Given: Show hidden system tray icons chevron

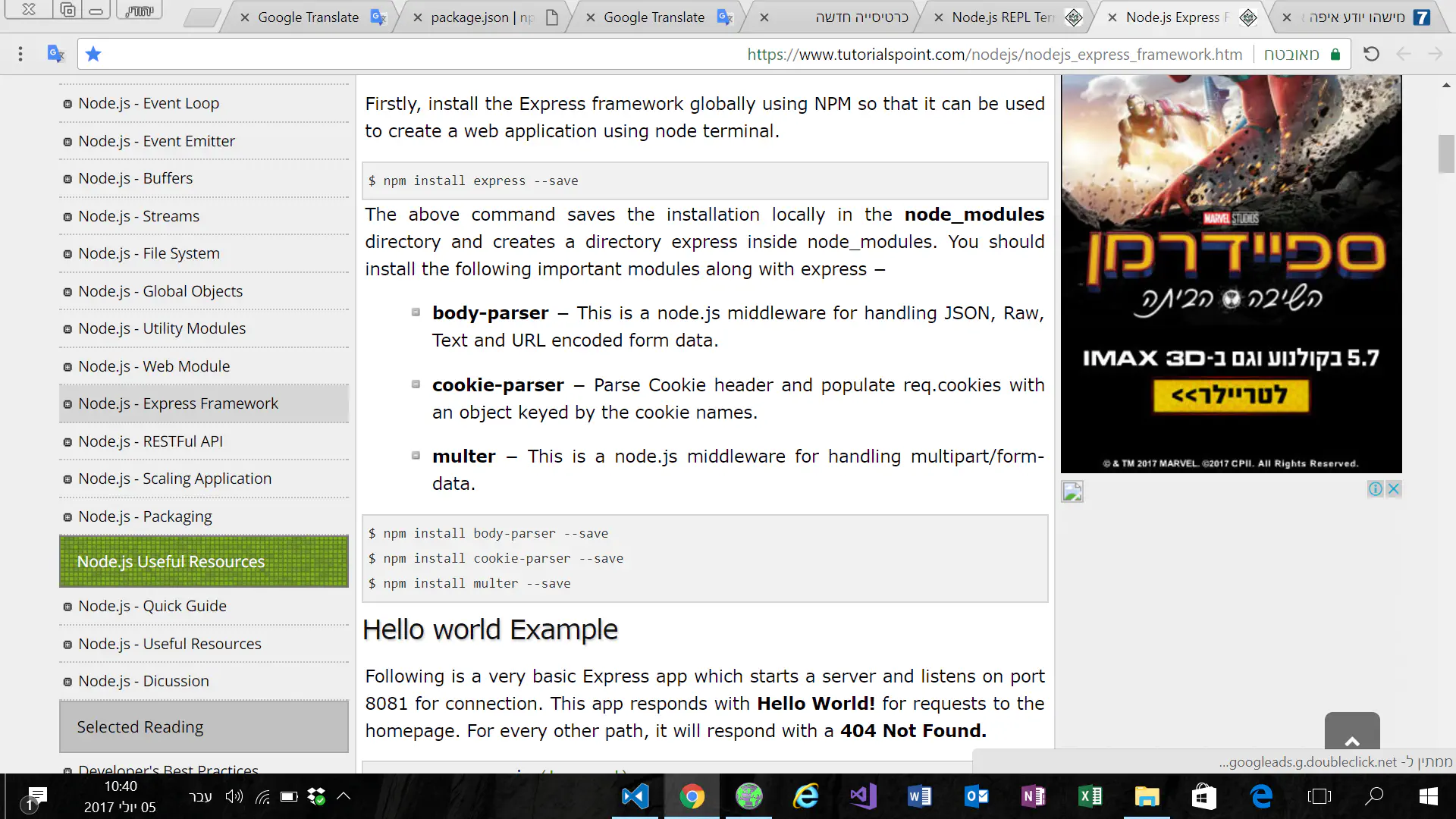Looking at the screenshot, I should (344, 796).
